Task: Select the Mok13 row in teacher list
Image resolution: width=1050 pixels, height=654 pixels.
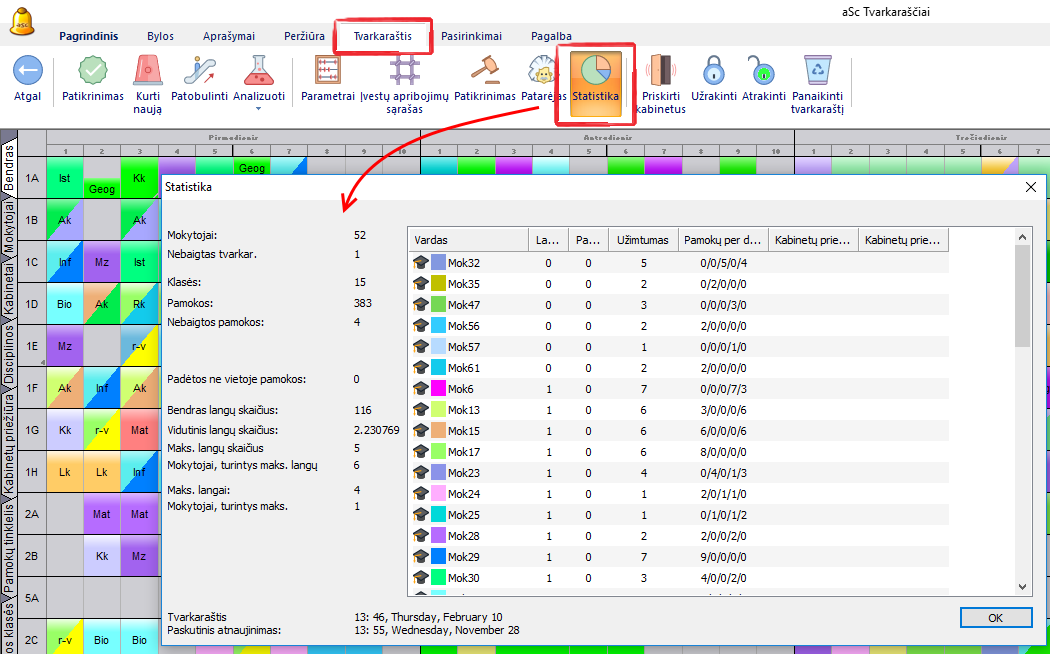Action: tap(464, 410)
